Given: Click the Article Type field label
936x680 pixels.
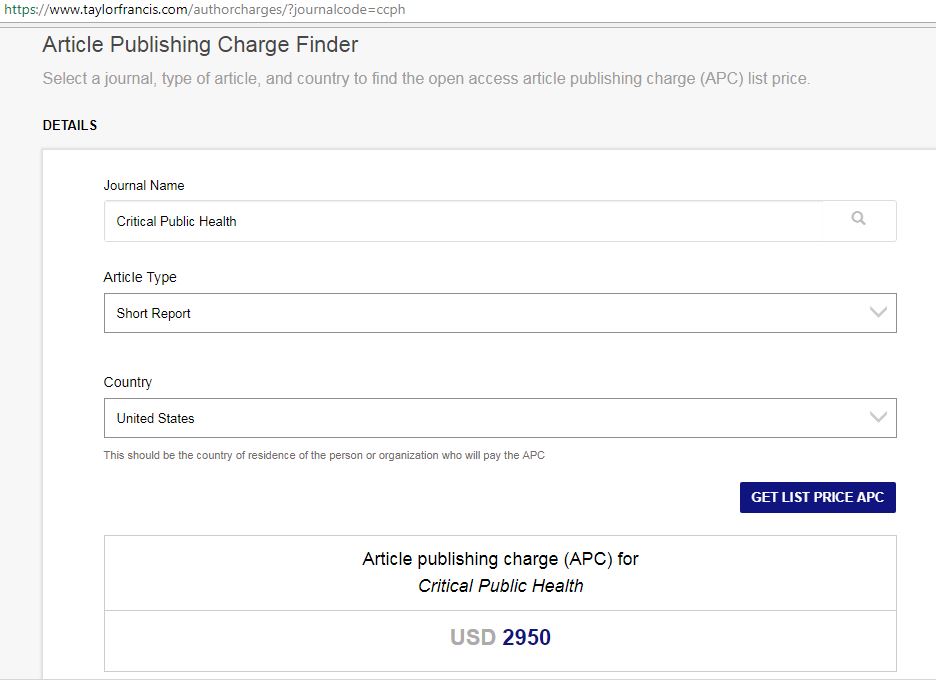Looking at the screenshot, I should [x=140, y=277].
